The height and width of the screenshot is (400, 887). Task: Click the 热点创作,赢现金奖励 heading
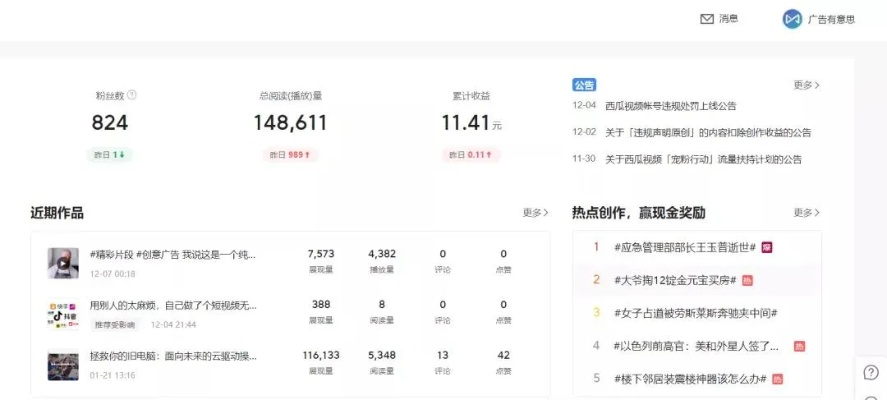click(x=639, y=213)
